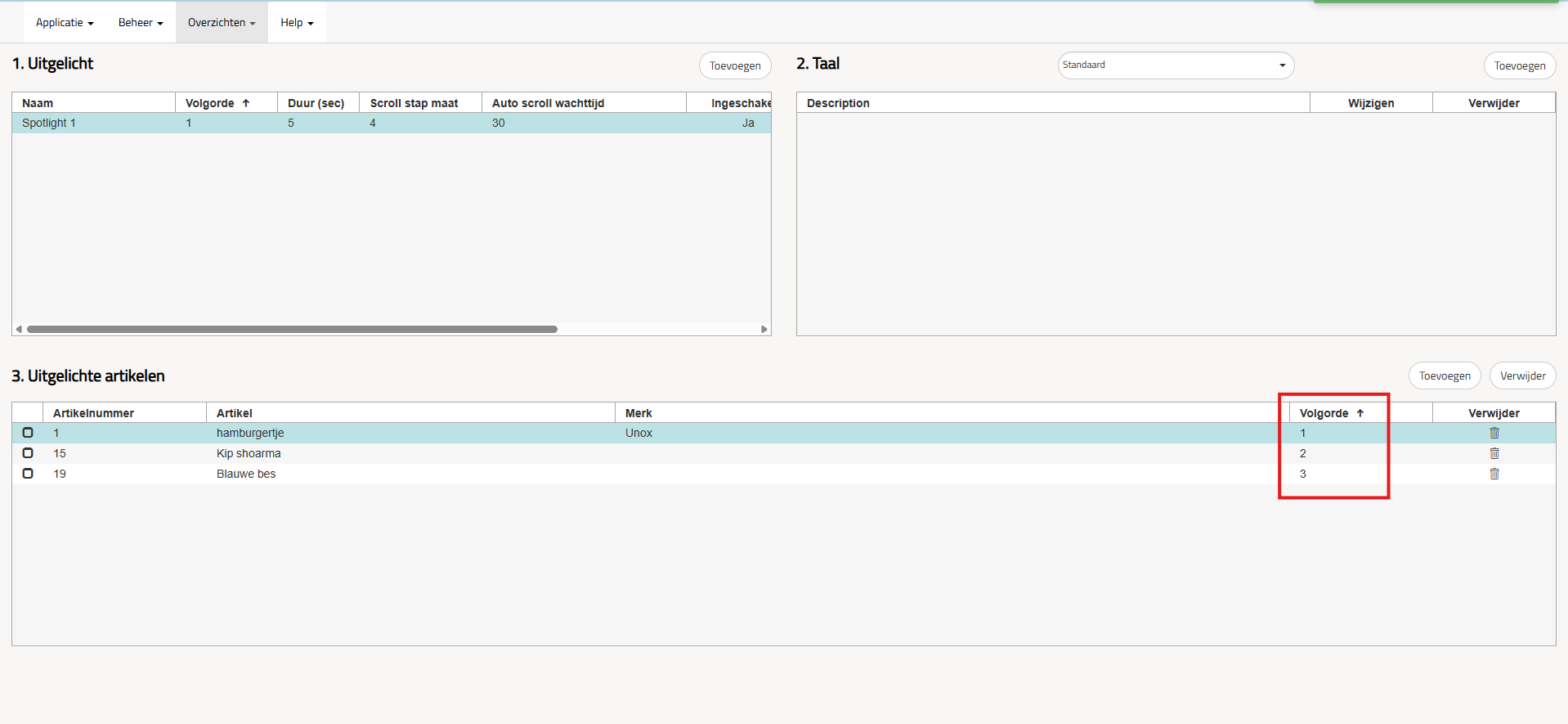Click Duur value 5 in Spotlight 1 row

291,123
